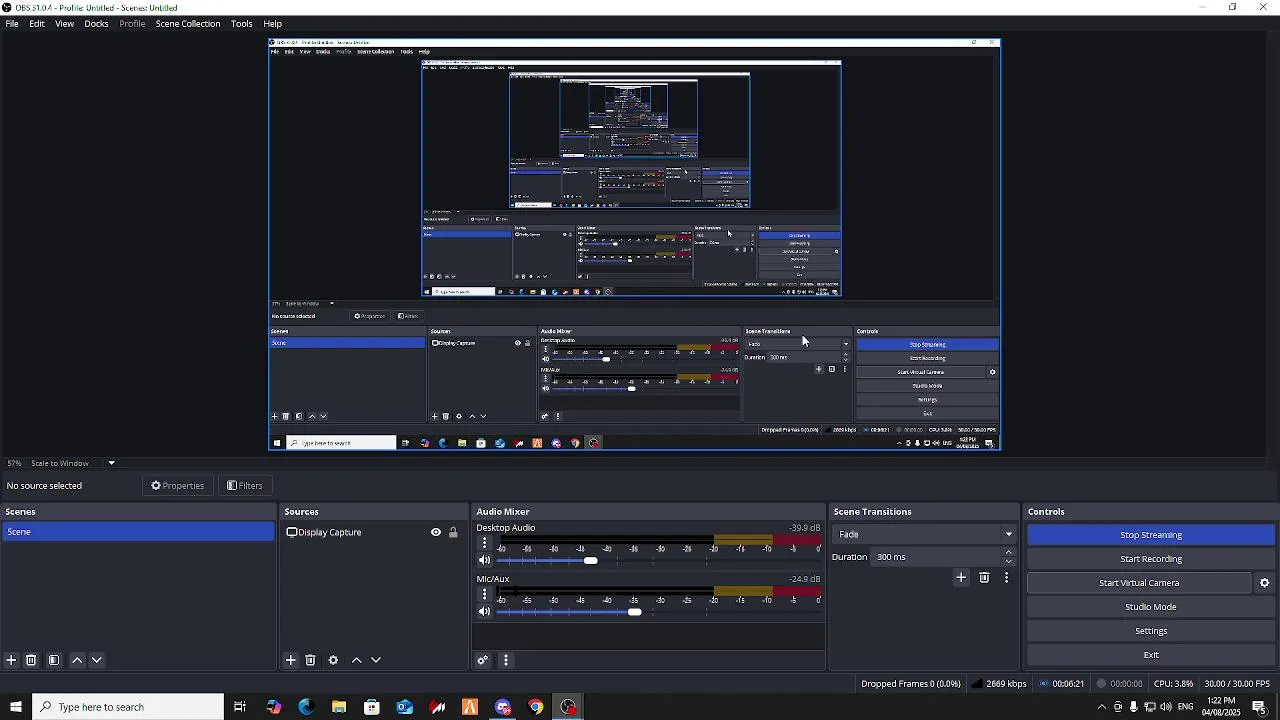Mute the Mic/Aux speaker icon
This screenshot has height=720, width=1280.
pyautogui.click(x=485, y=612)
